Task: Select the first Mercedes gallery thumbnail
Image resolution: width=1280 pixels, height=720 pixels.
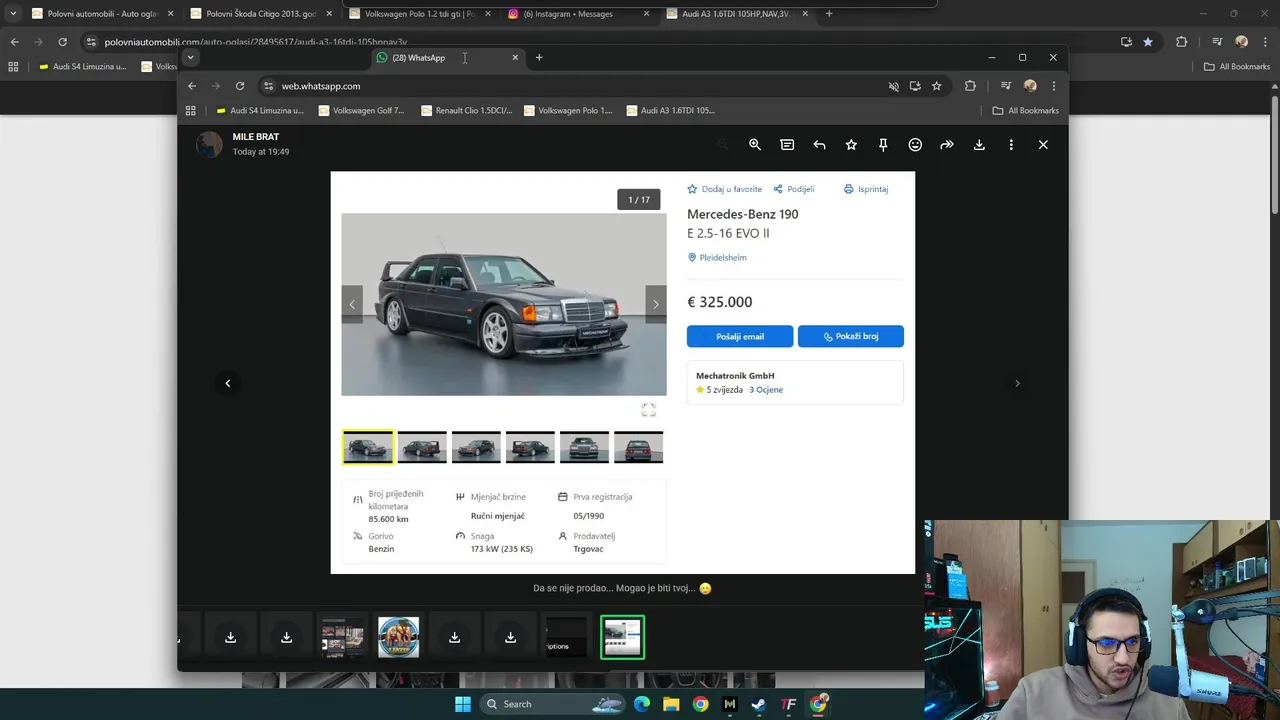Action: pos(368,447)
